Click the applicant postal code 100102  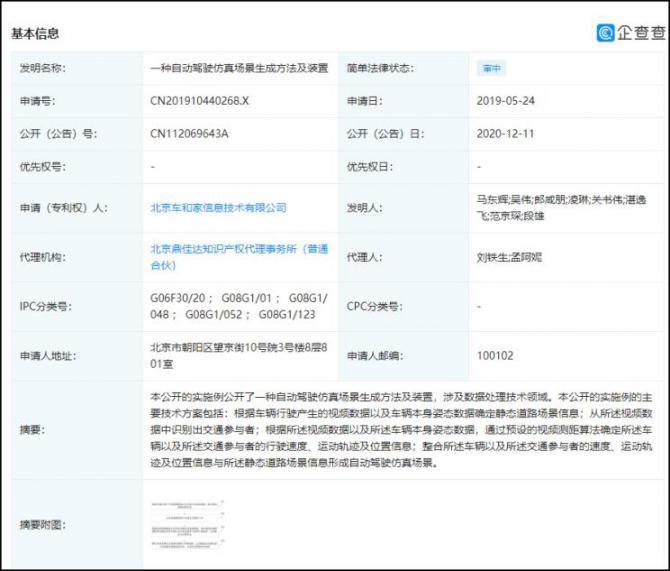pos(495,355)
